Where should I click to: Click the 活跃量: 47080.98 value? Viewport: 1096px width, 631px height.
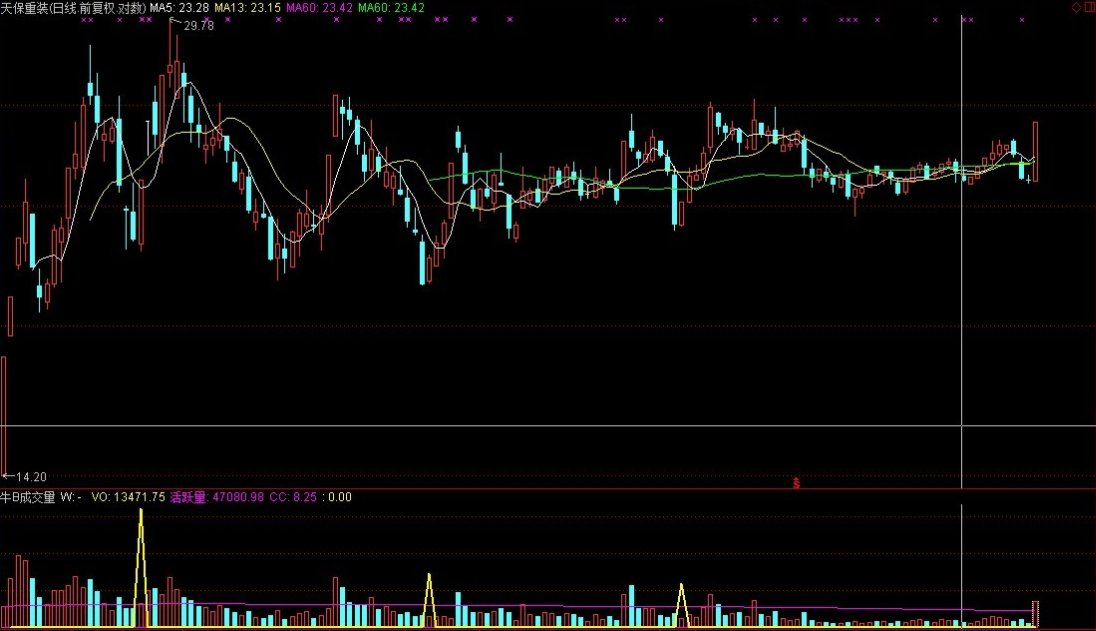click(x=217, y=498)
